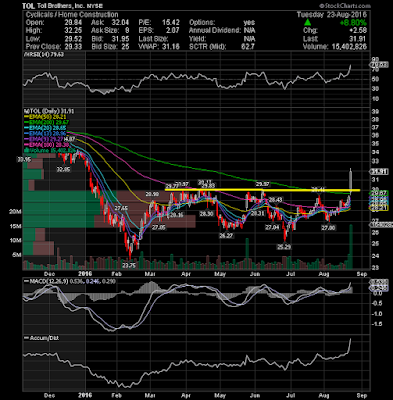
Task: Click the yellow EMA(50) legend line swatch
Action: click(x=26, y=116)
